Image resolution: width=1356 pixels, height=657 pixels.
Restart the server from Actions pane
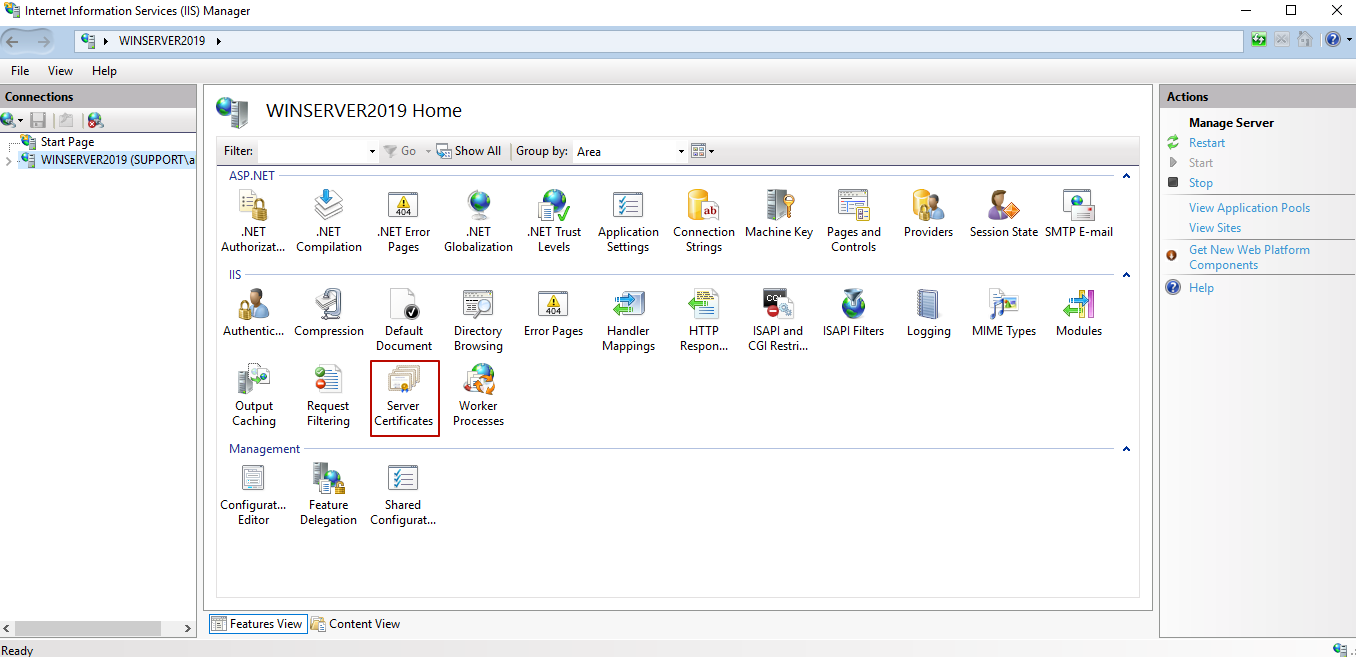click(x=1207, y=142)
